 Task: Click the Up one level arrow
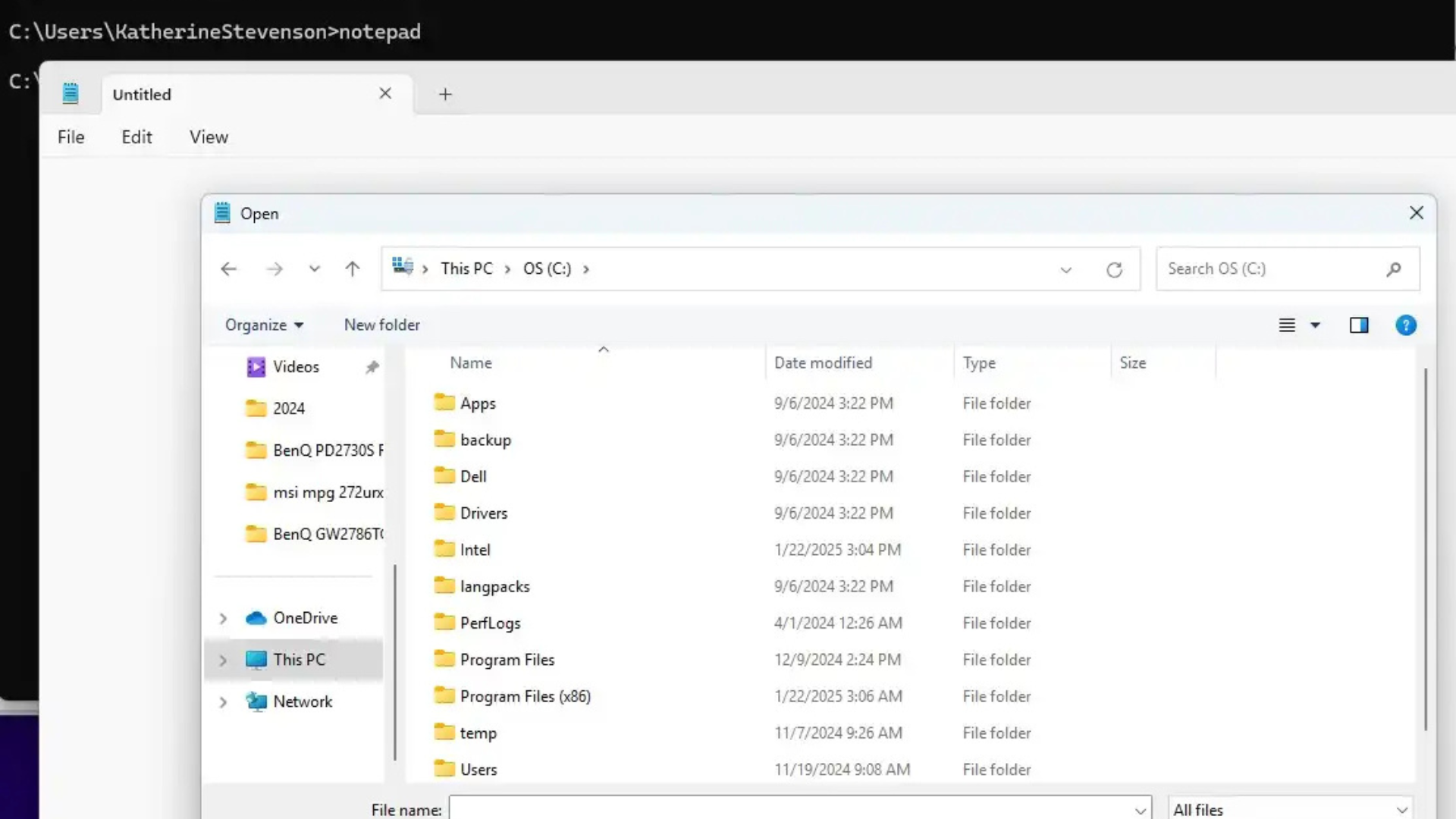[x=352, y=269]
